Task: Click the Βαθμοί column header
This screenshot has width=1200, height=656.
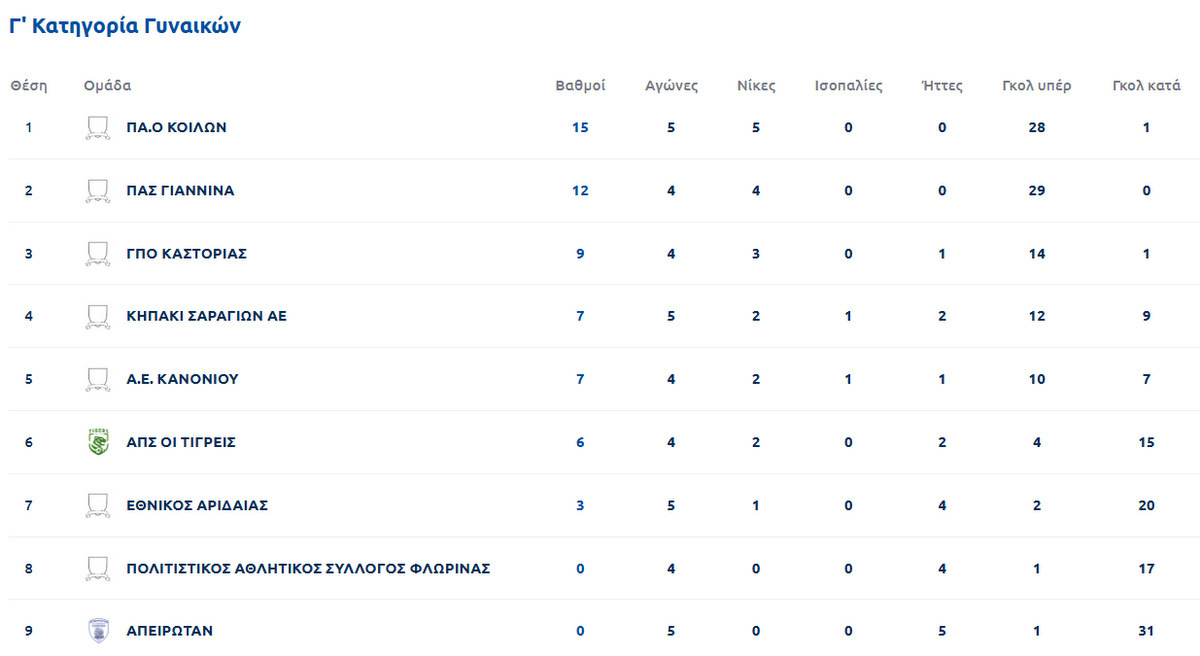Action: [x=580, y=86]
